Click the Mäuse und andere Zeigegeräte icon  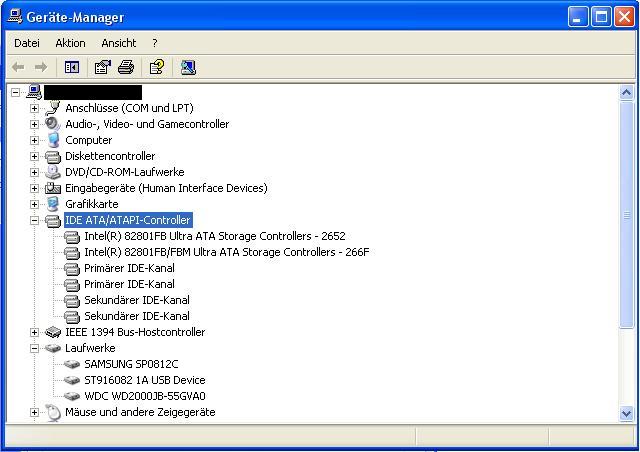pyautogui.click(x=53, y=412)
